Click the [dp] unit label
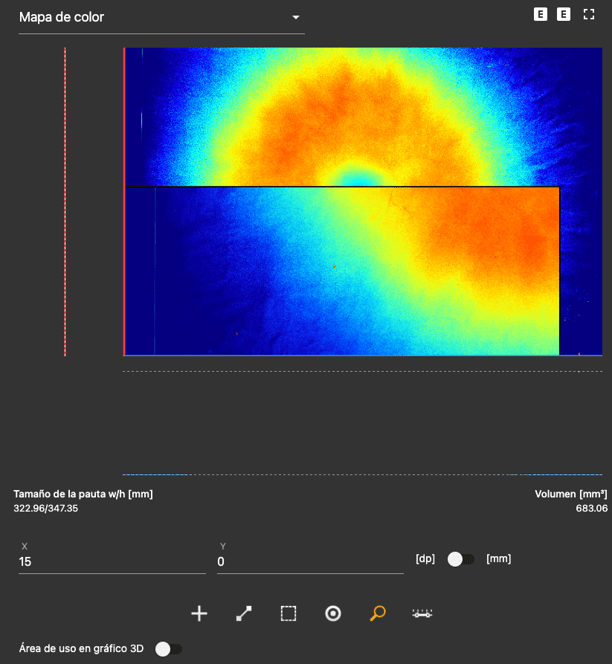 [x=426, y=559]
